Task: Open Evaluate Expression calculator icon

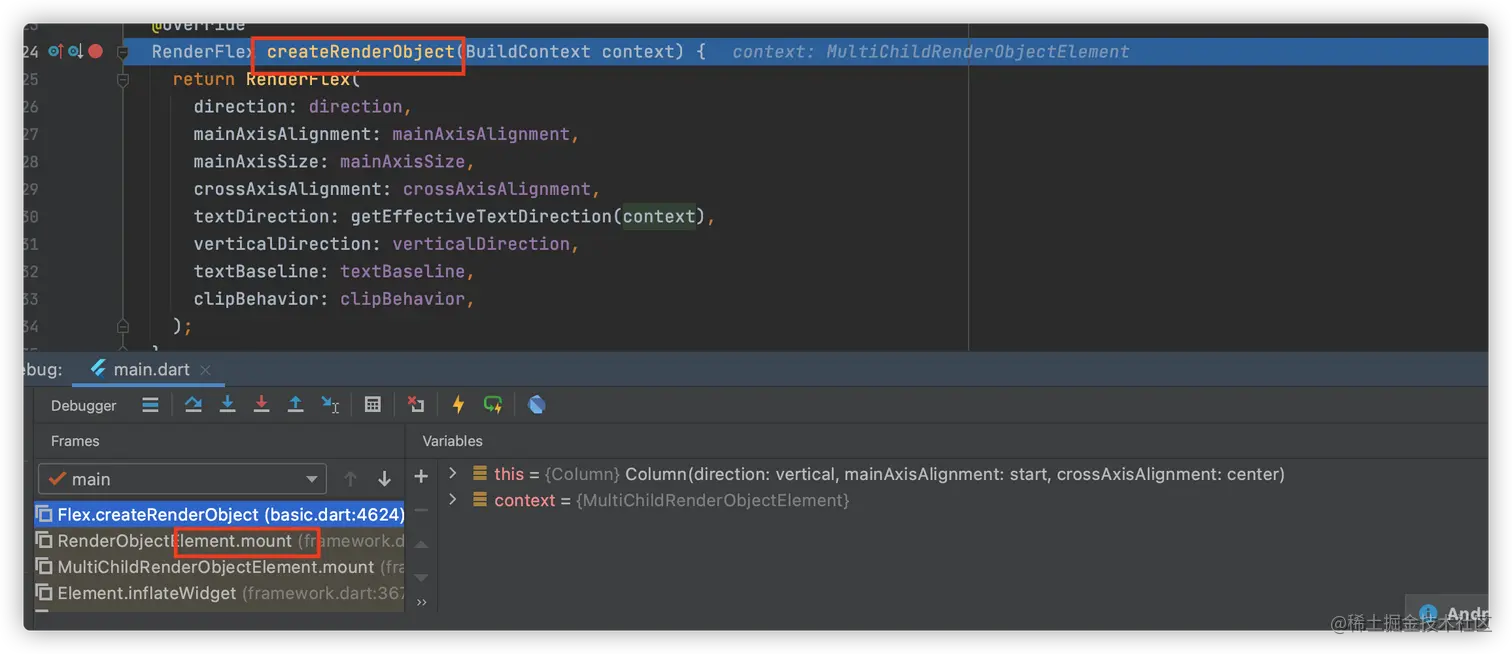Action: click(x=373, y=404)
